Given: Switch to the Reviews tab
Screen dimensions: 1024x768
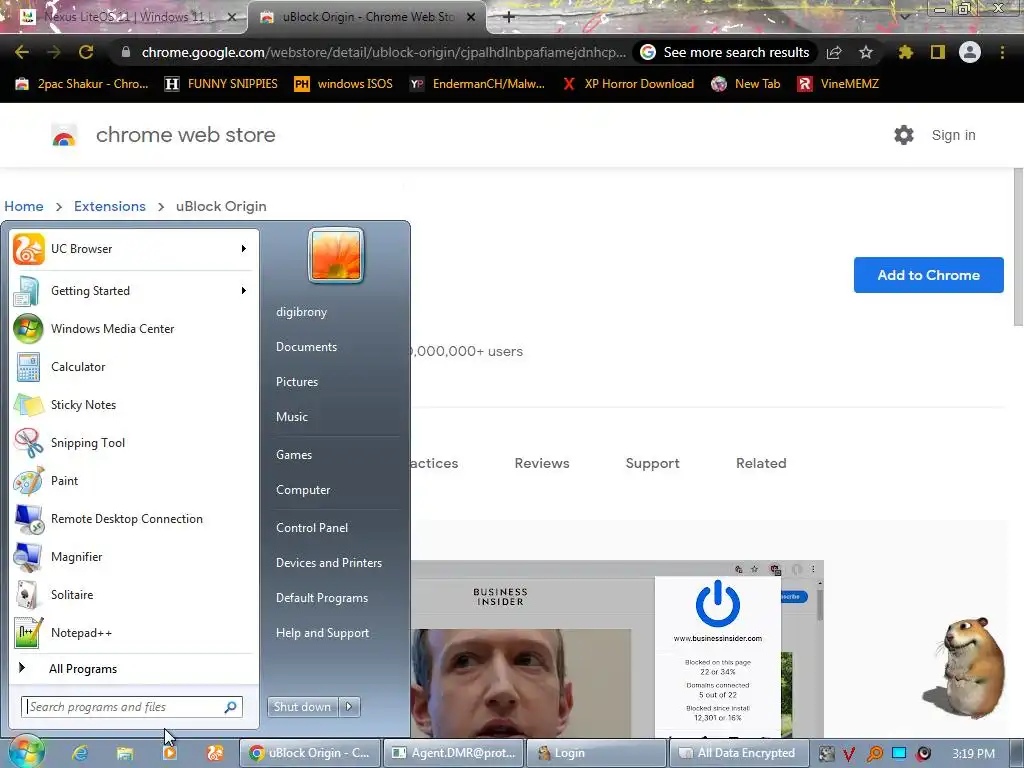Looking at the screenshot, I should click(542, 463).
